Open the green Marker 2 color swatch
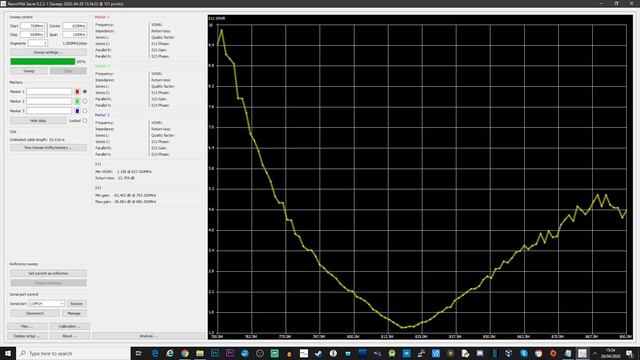Viewport: 640px width, 360px height. click(77, 101)
